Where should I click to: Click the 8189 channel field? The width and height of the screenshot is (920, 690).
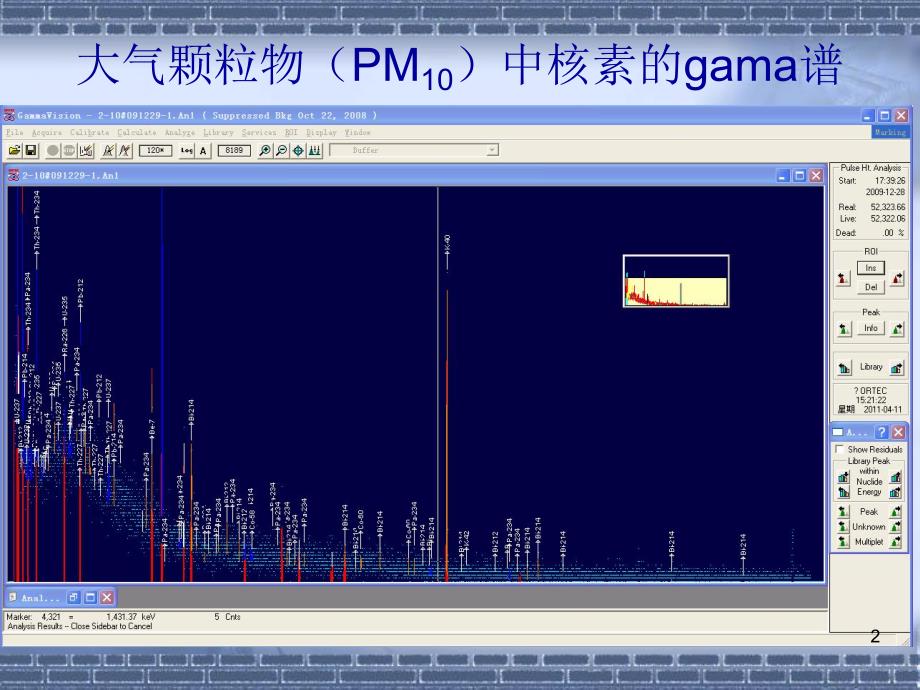coord(234,150)
